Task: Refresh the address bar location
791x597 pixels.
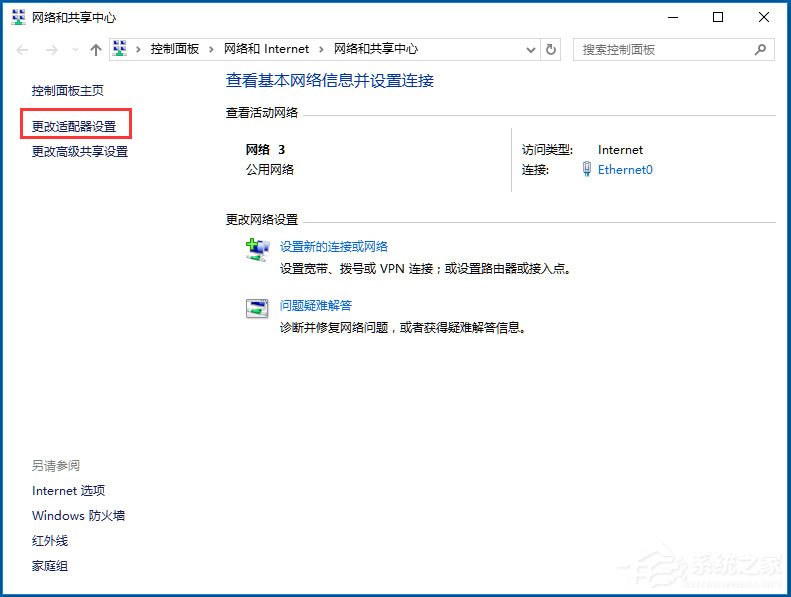Action: pos(551,49)
